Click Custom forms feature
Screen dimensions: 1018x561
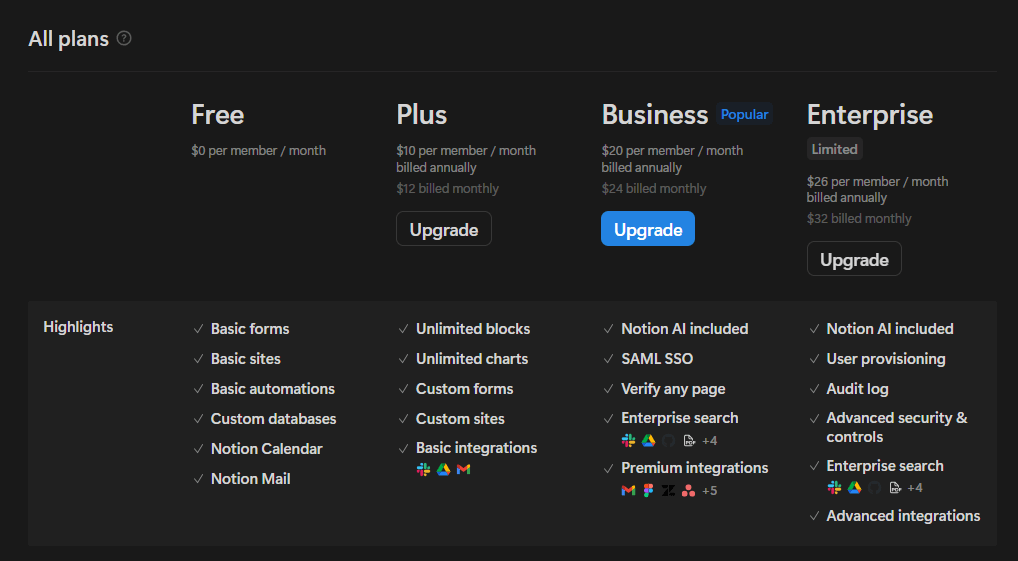point(464,388)
